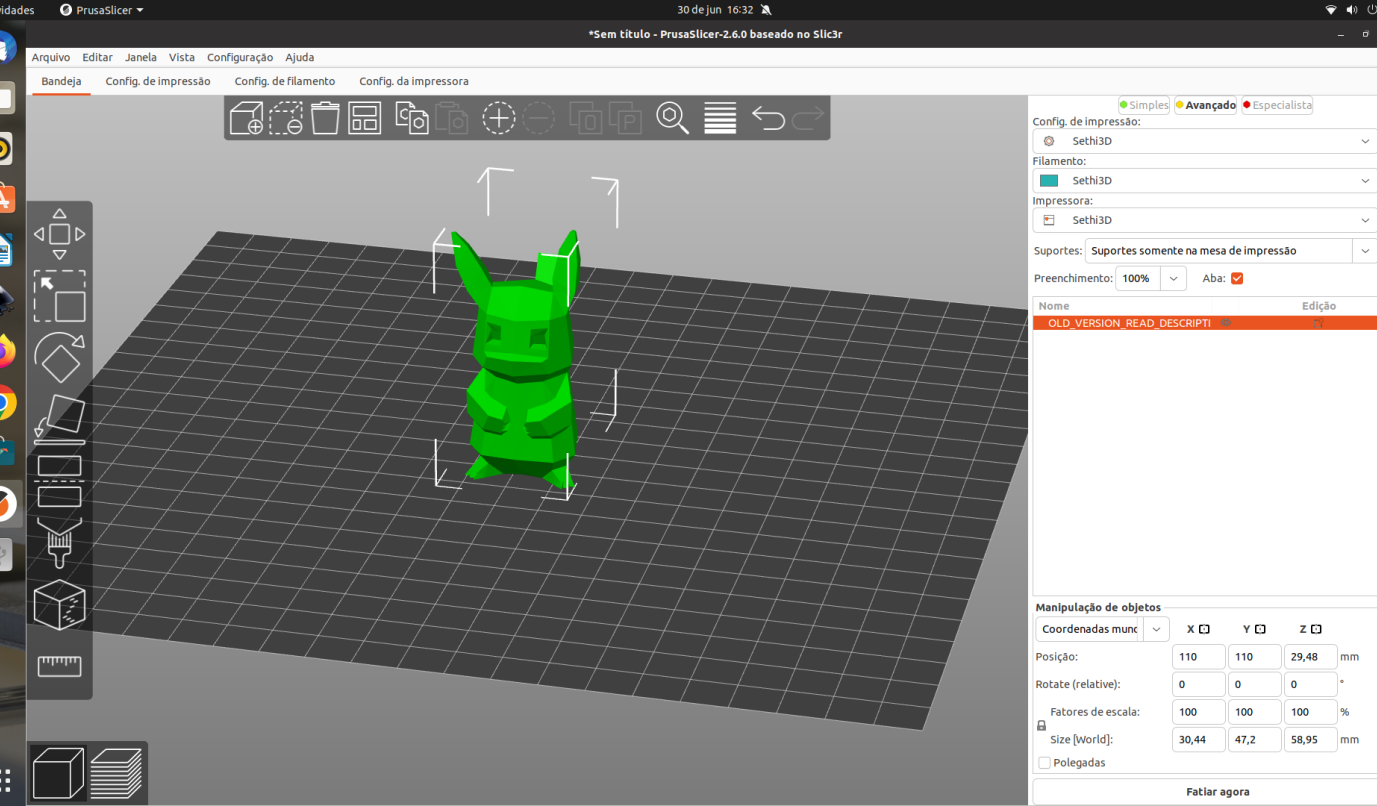Open the PrusaSlicer app menu in top bar

point(102,10)
